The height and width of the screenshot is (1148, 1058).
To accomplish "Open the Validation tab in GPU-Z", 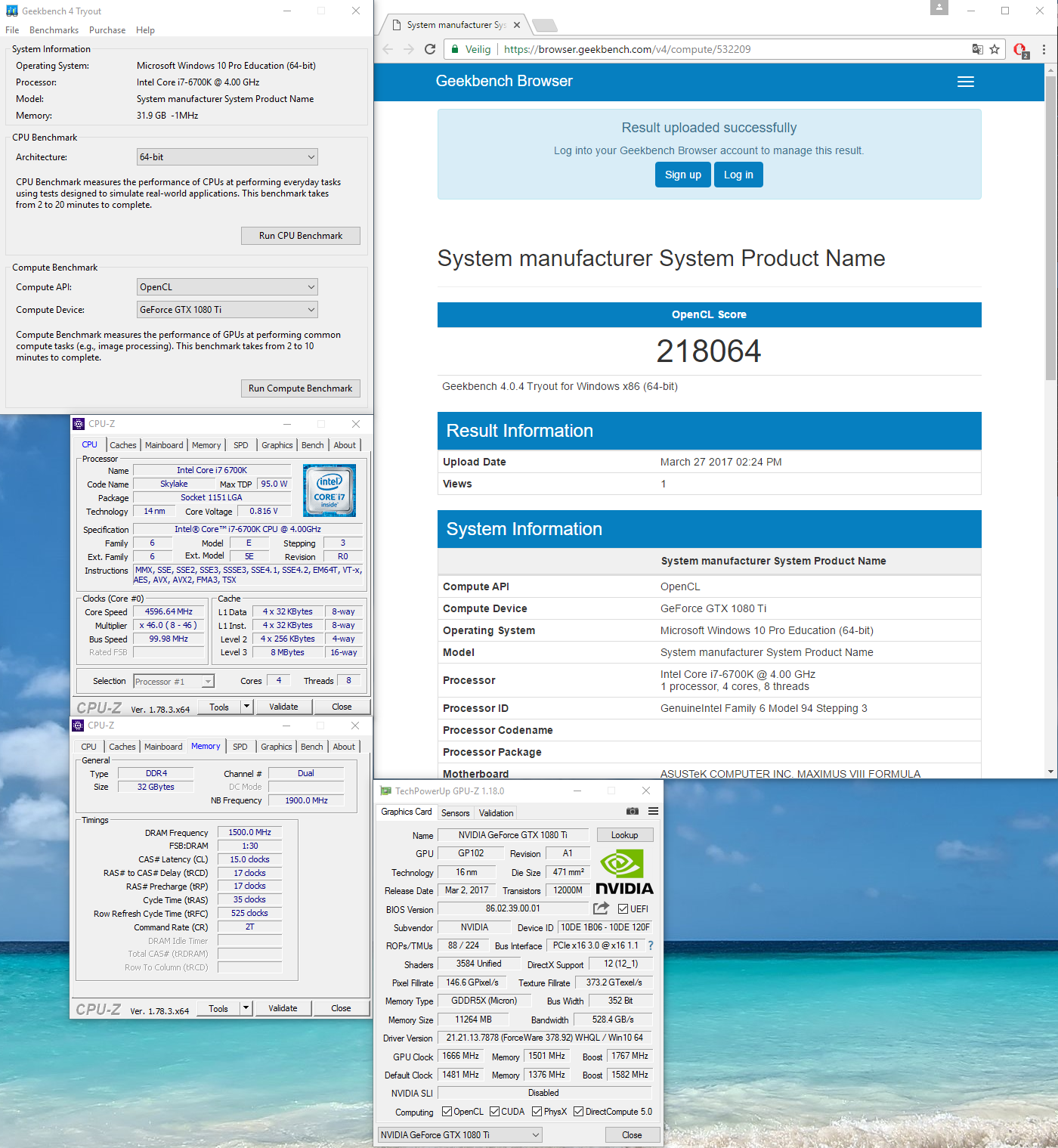I will 496,813.
